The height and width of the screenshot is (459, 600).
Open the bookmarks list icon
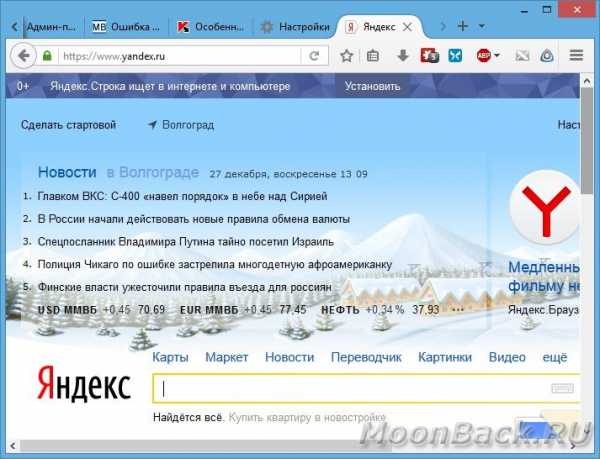(373, 56)
